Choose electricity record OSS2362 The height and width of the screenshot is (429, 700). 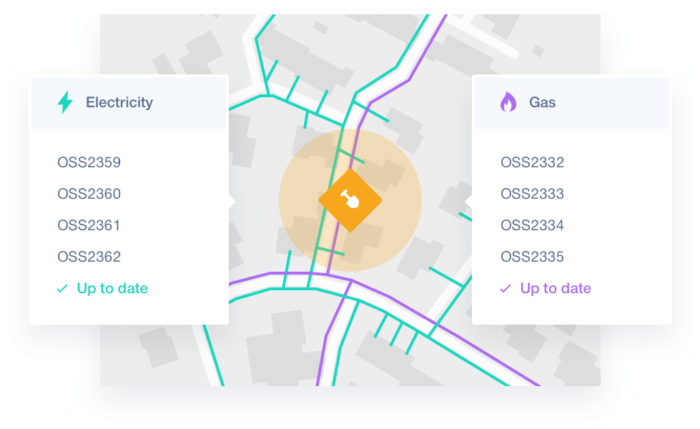click(x=88, y=257)
